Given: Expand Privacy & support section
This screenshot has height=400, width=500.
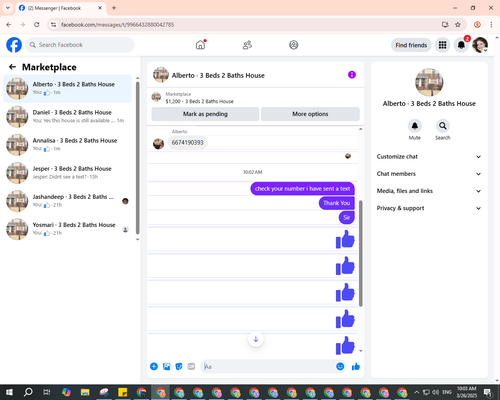Looking at the screenshot, I should pos(429,208).
